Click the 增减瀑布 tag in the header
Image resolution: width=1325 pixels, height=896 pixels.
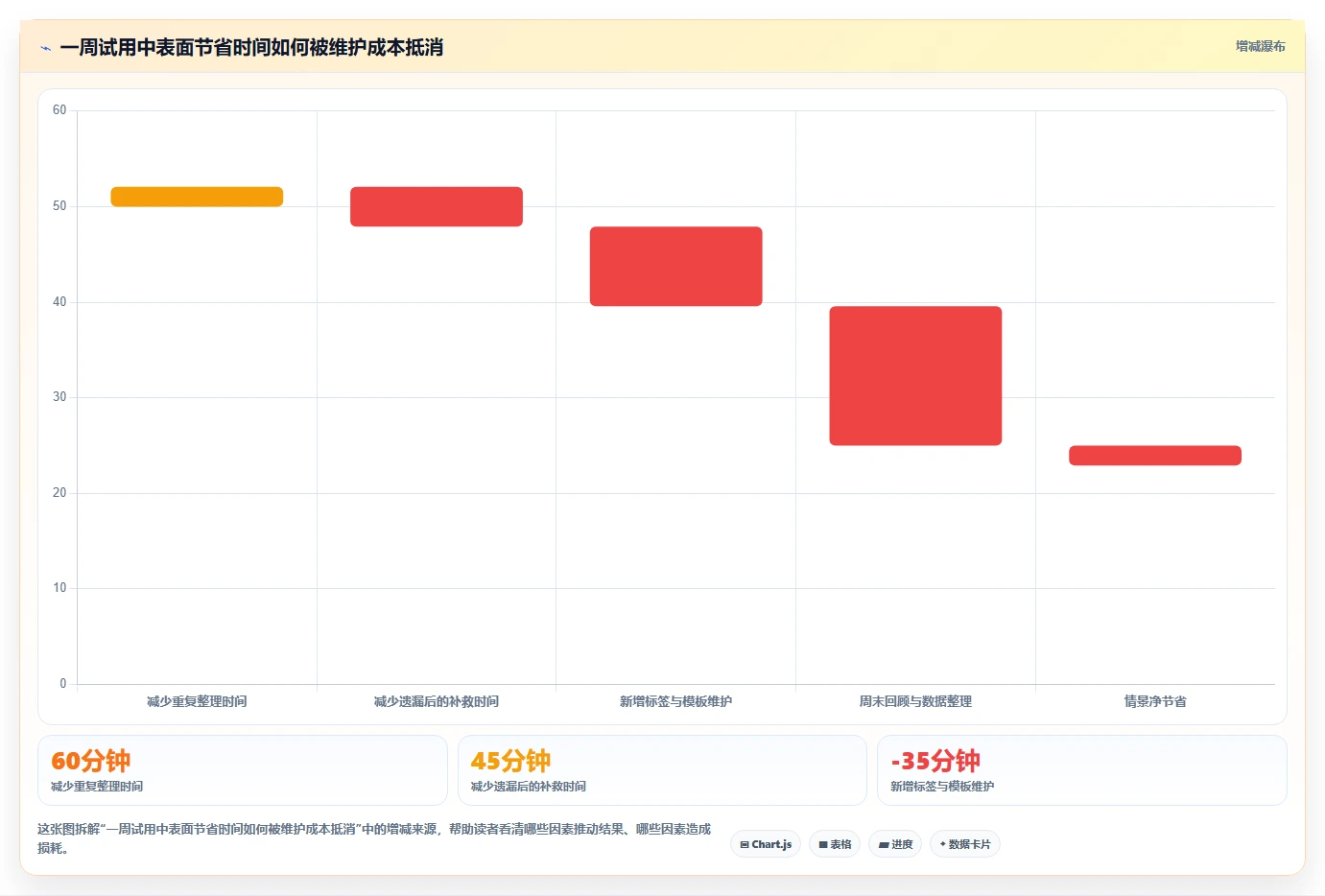pyautogui.click(x=1260, y=46)
